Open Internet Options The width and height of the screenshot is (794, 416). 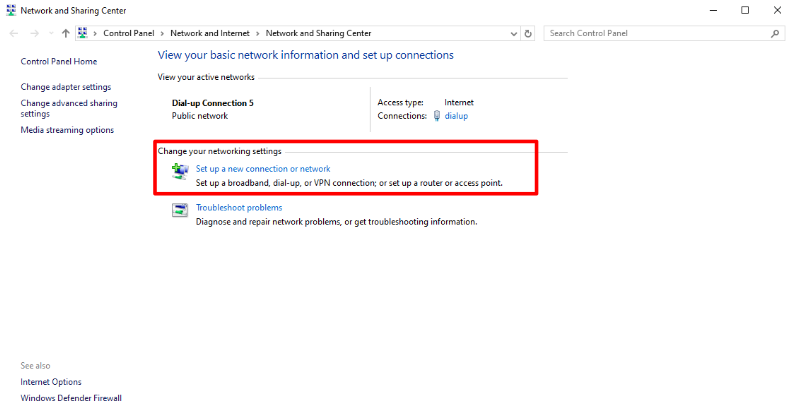pos(51,382)
